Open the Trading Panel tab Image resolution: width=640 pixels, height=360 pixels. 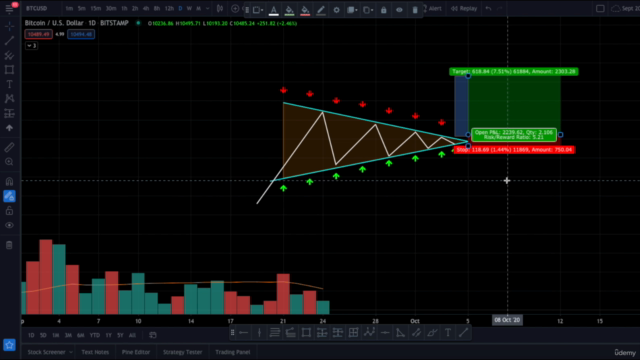(233, 352)
